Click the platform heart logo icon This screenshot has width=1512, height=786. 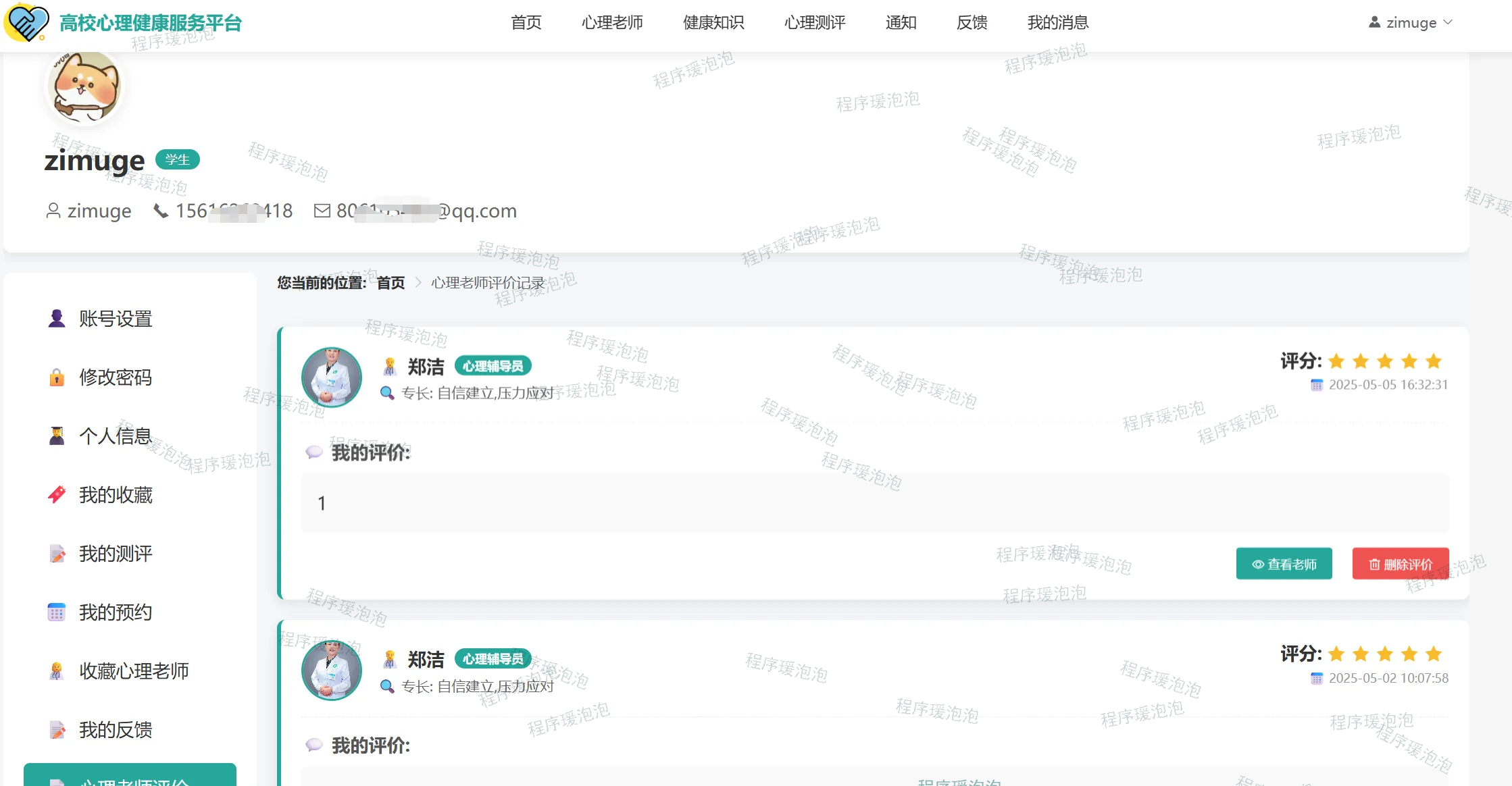26,22
